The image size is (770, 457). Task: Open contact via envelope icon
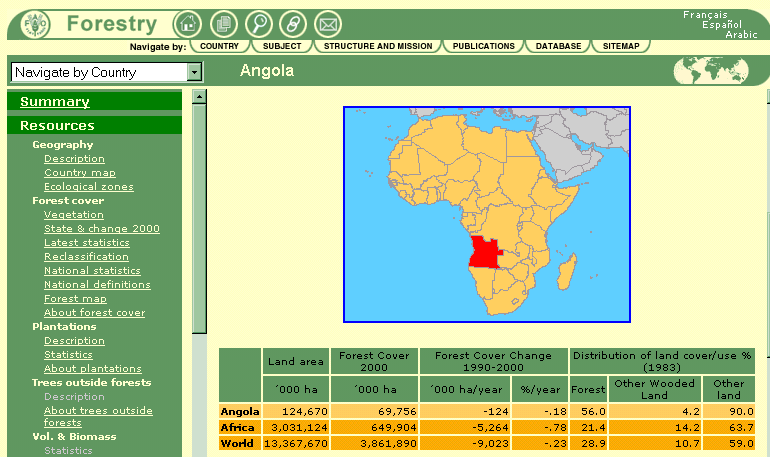(327, 25)
